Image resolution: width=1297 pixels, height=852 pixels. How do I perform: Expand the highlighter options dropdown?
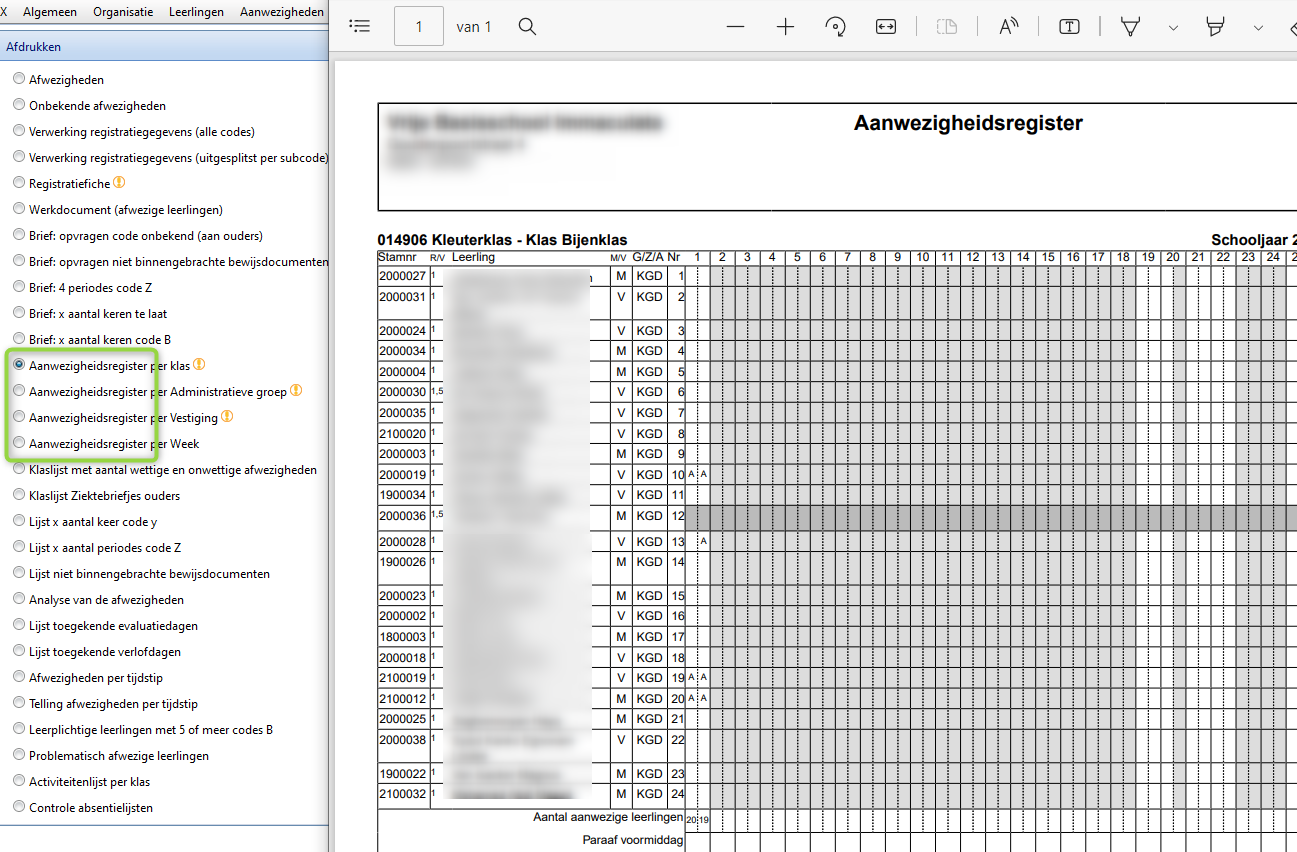pos(1257,27)
